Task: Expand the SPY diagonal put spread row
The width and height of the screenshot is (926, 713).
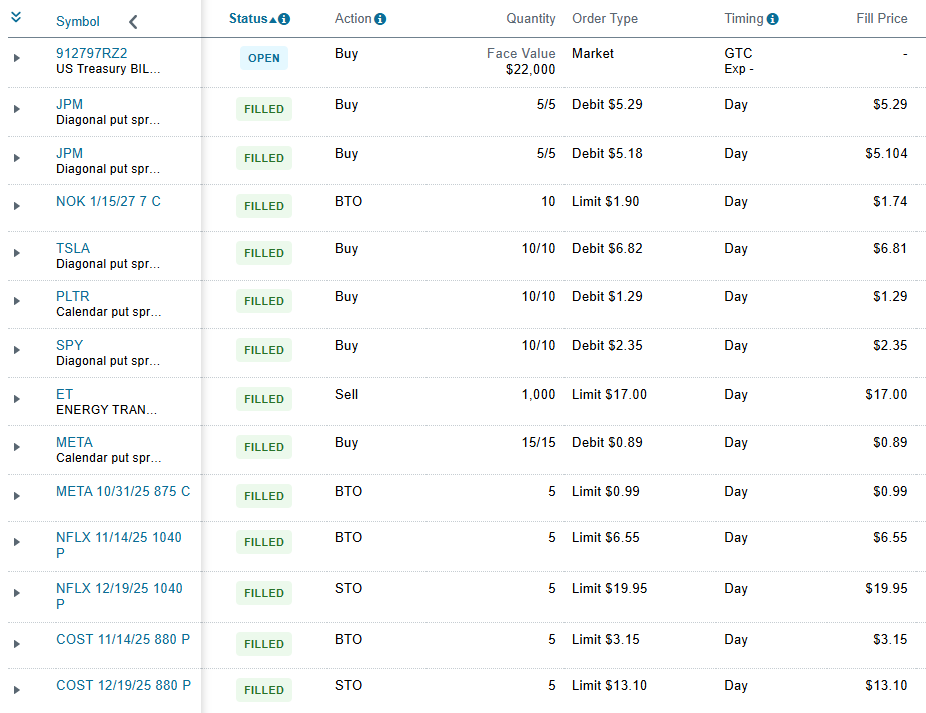Action: [17, 350]
